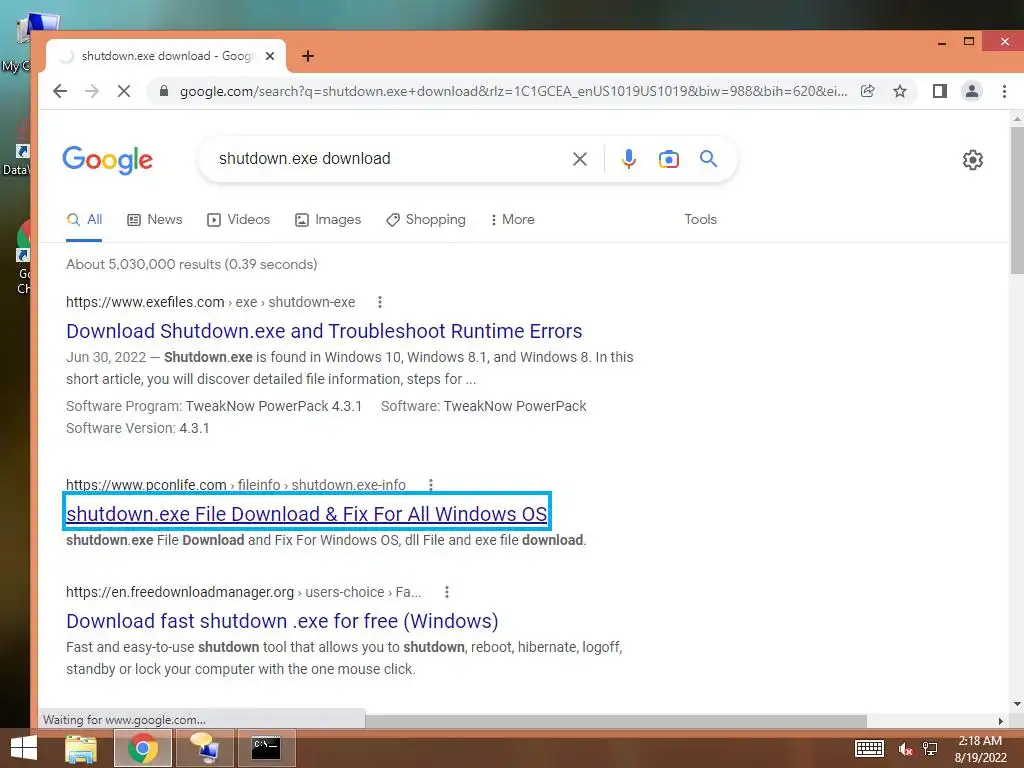Open pconlife.com result options menu

pyautogui.click(x=430, y=485)
